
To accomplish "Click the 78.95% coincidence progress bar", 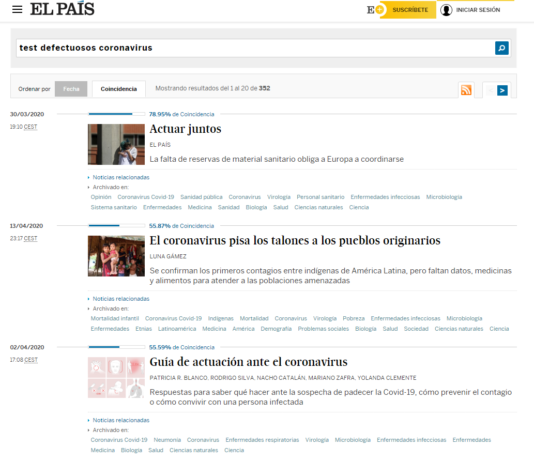I will [x=116, y=114].
